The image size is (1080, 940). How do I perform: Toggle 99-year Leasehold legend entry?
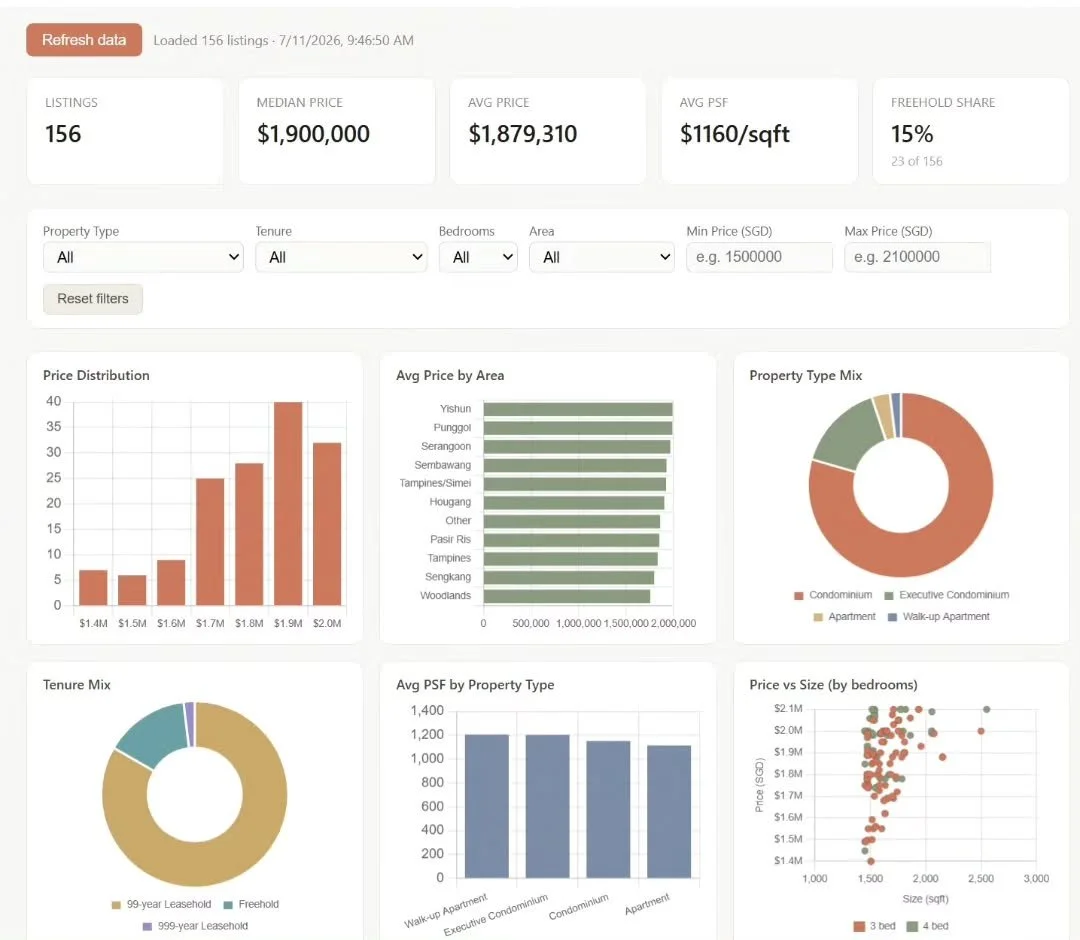coord(161,904)
